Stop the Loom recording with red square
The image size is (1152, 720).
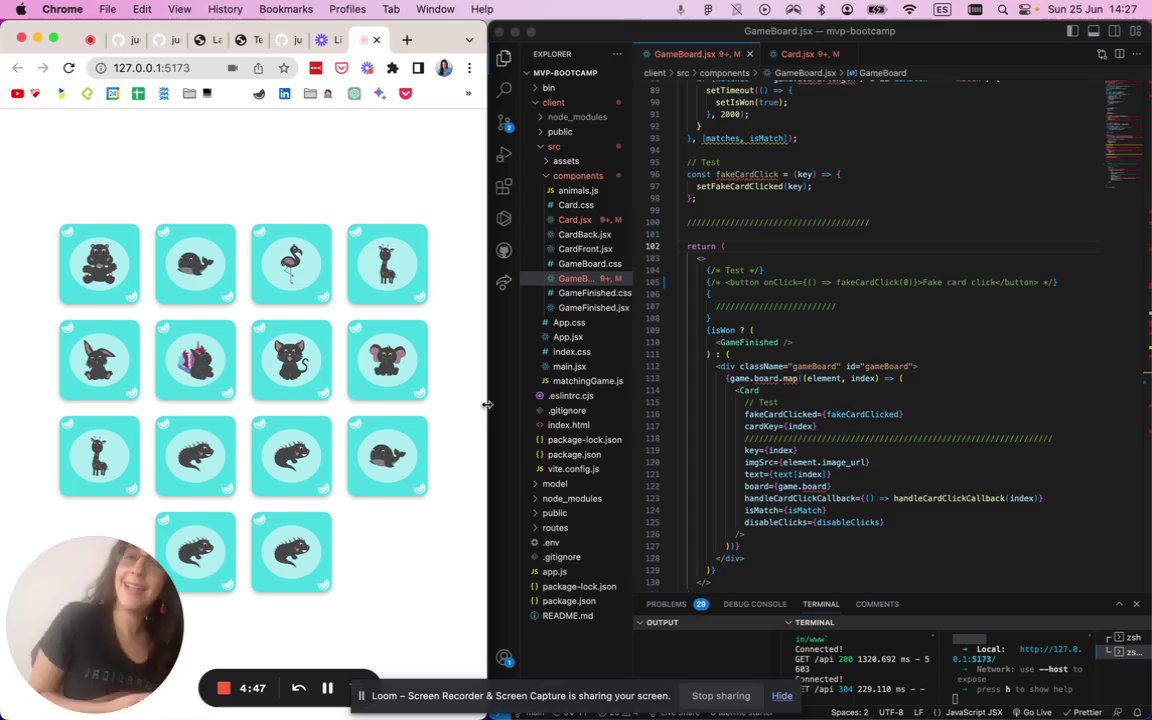click(224, 688)
